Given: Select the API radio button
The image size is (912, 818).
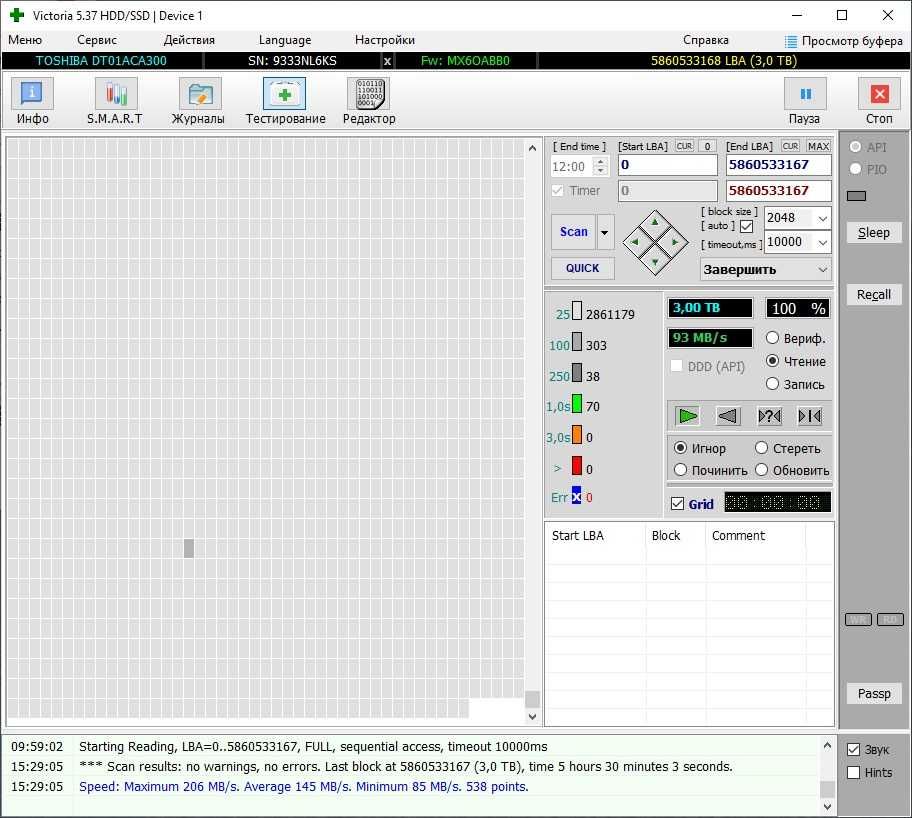Looking at the screenshot, I should coord(855,147).
